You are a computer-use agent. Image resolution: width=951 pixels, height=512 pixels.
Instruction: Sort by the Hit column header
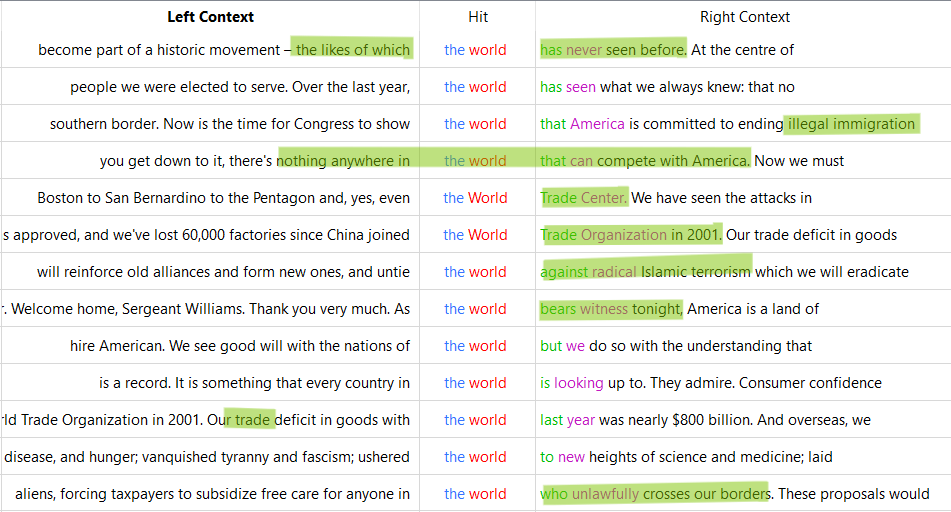pyautogui.click(x=477, y=17)
